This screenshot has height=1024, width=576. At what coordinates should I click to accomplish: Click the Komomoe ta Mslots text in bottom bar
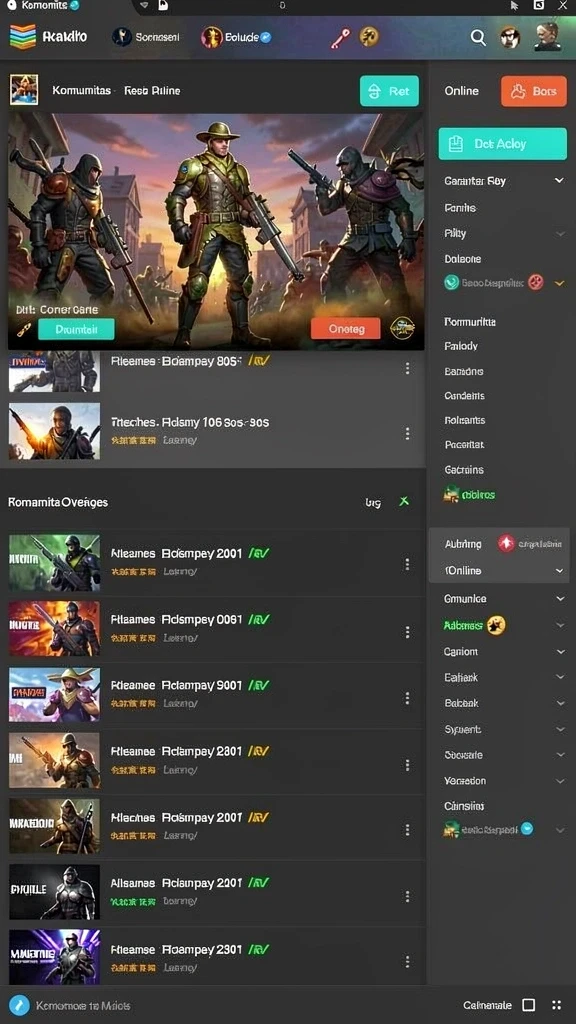tap(83, 1006)
